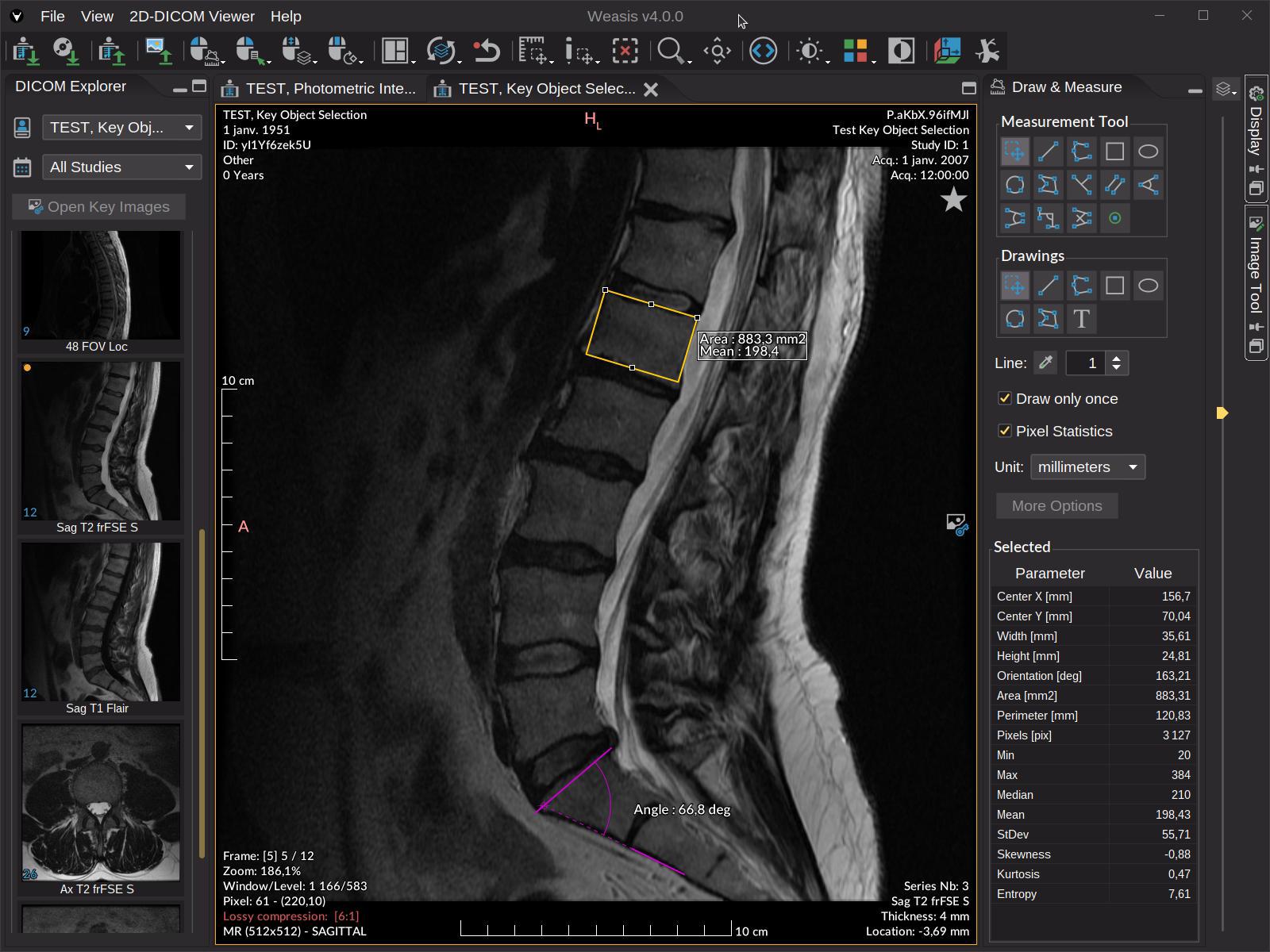Toggle the star key image marker on the image
1270x952 pixels.
click(953, 200)
